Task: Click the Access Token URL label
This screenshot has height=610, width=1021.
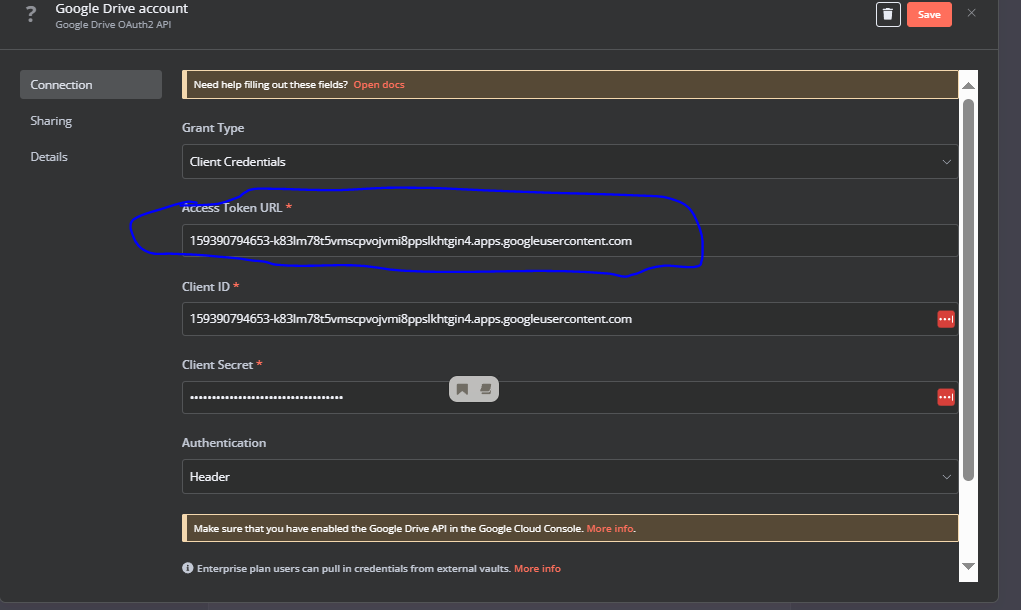Action: point(232,208)
